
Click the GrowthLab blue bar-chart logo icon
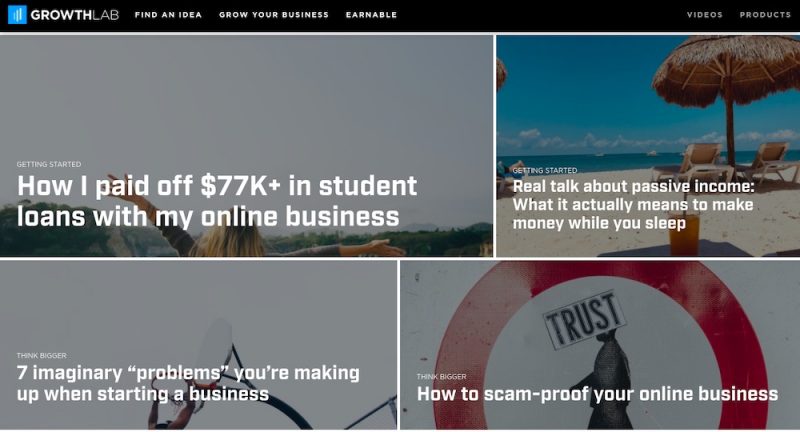[17, 15]
